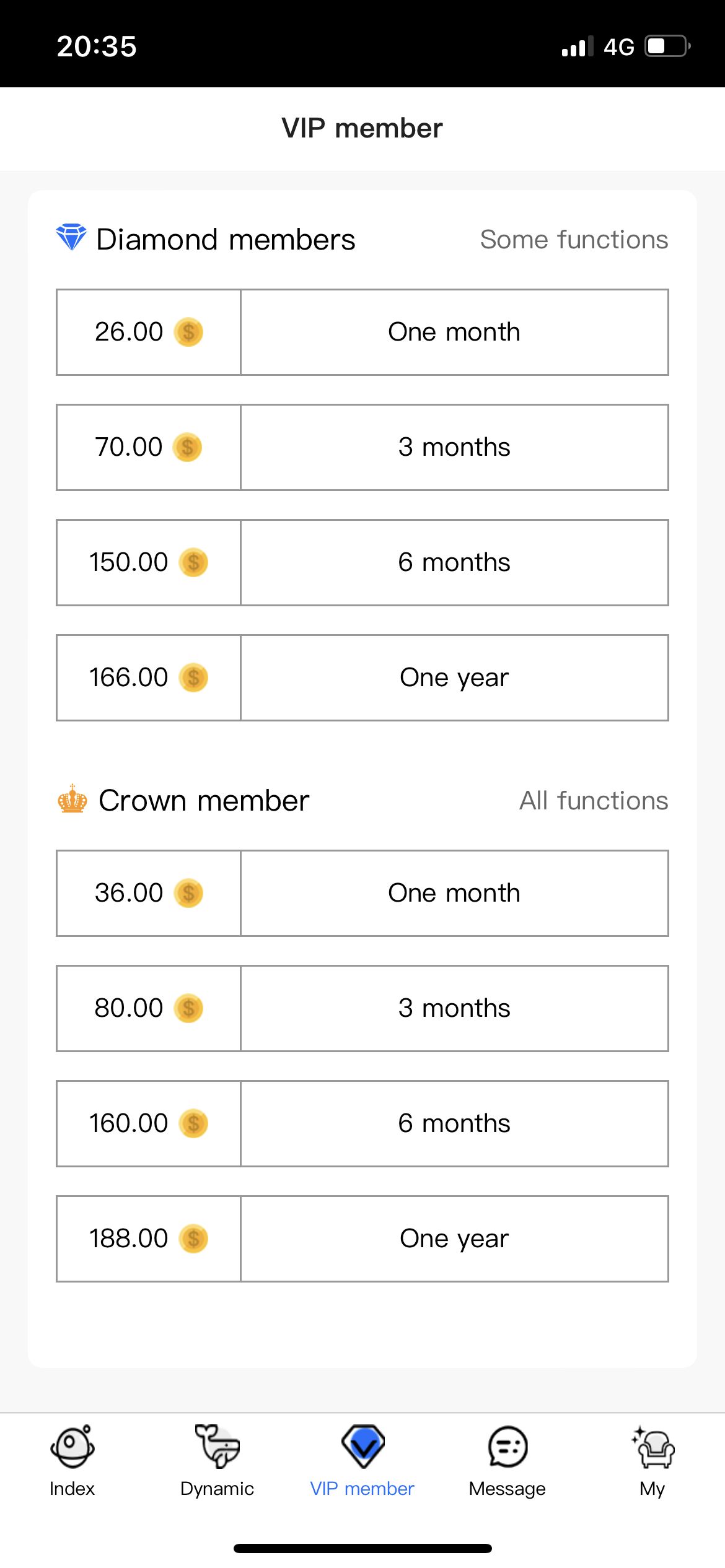
Task: Tap the crown icon beside Crown member
Action: (x=72, y=799)
